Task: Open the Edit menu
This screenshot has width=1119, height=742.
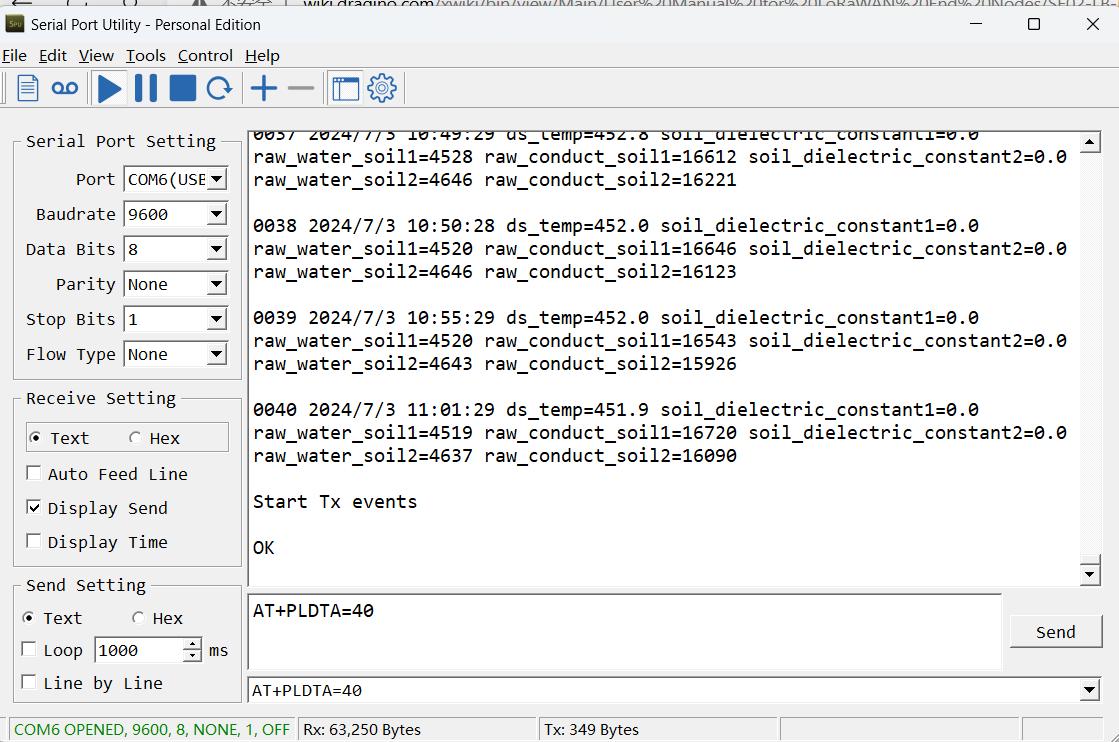Action: coord(53,56)
